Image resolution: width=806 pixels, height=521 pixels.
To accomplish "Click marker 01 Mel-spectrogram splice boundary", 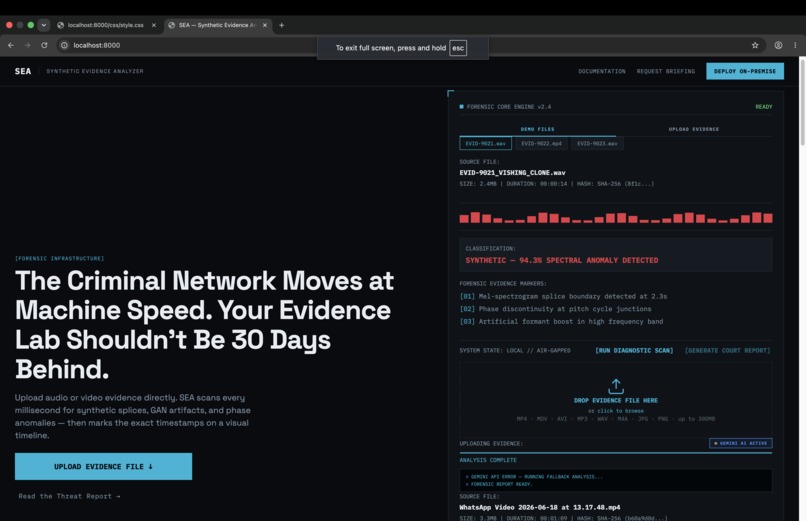I will click(x=563, y=296).
